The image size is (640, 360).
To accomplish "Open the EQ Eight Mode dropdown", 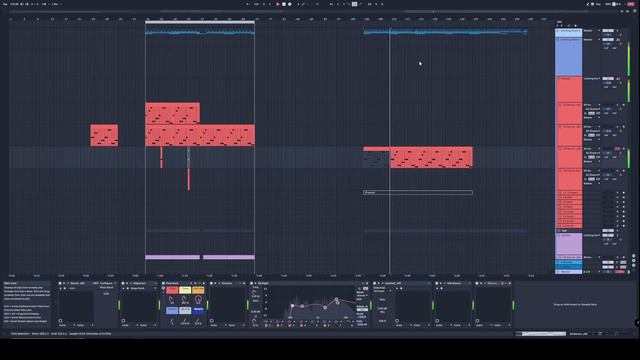I will coord(362,296).
